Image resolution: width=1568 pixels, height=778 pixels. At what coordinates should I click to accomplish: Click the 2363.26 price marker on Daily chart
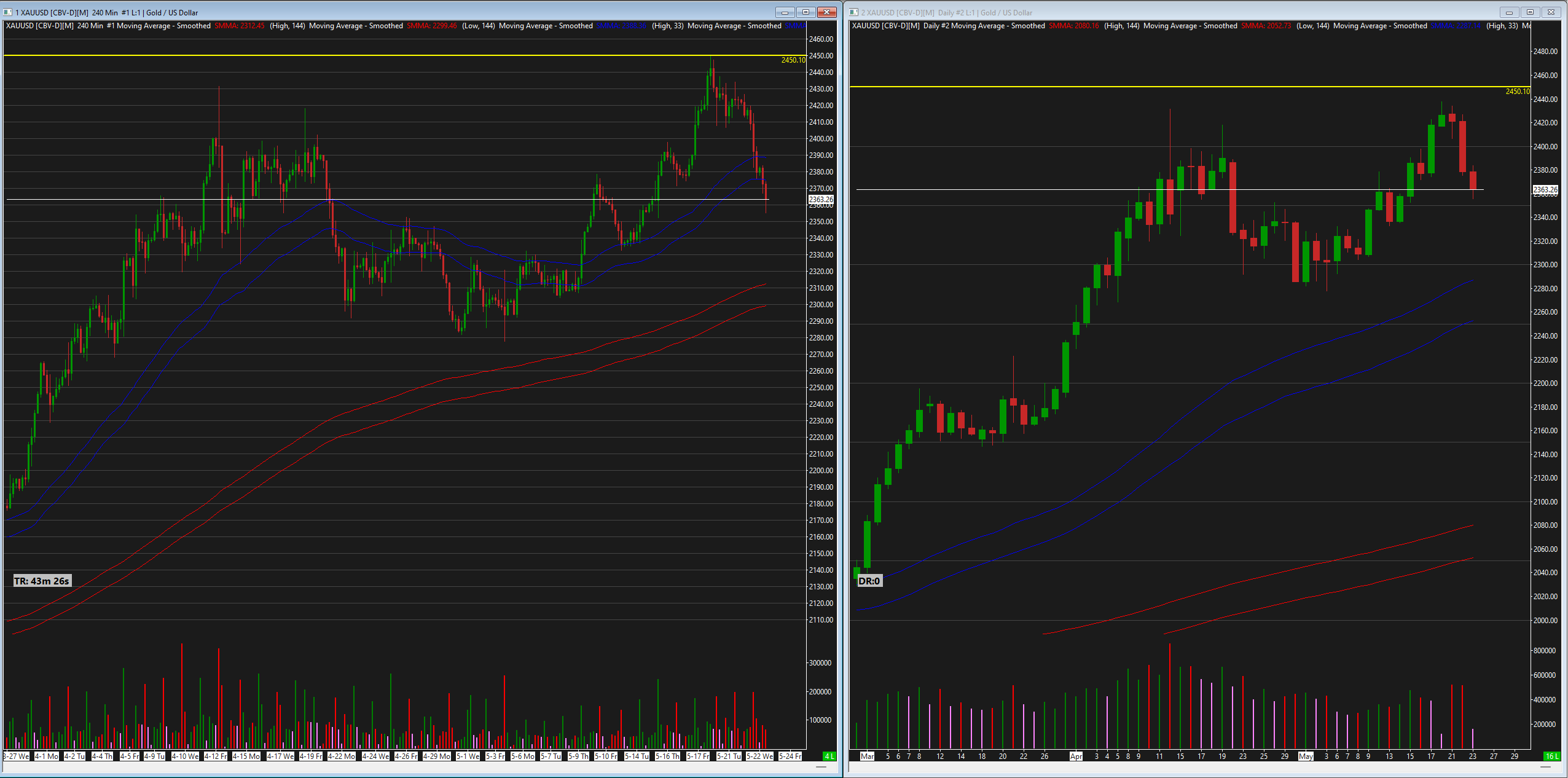pos(1545,190)
